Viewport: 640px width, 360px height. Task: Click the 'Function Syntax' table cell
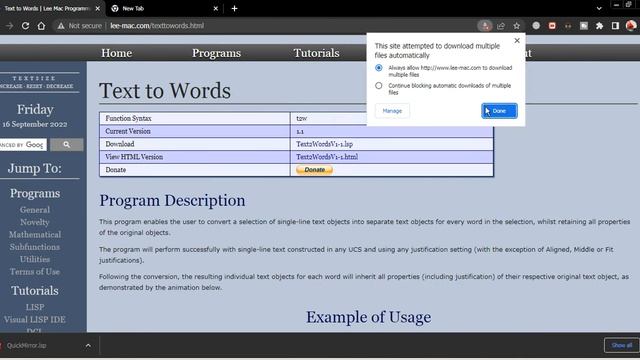point(195,118)
